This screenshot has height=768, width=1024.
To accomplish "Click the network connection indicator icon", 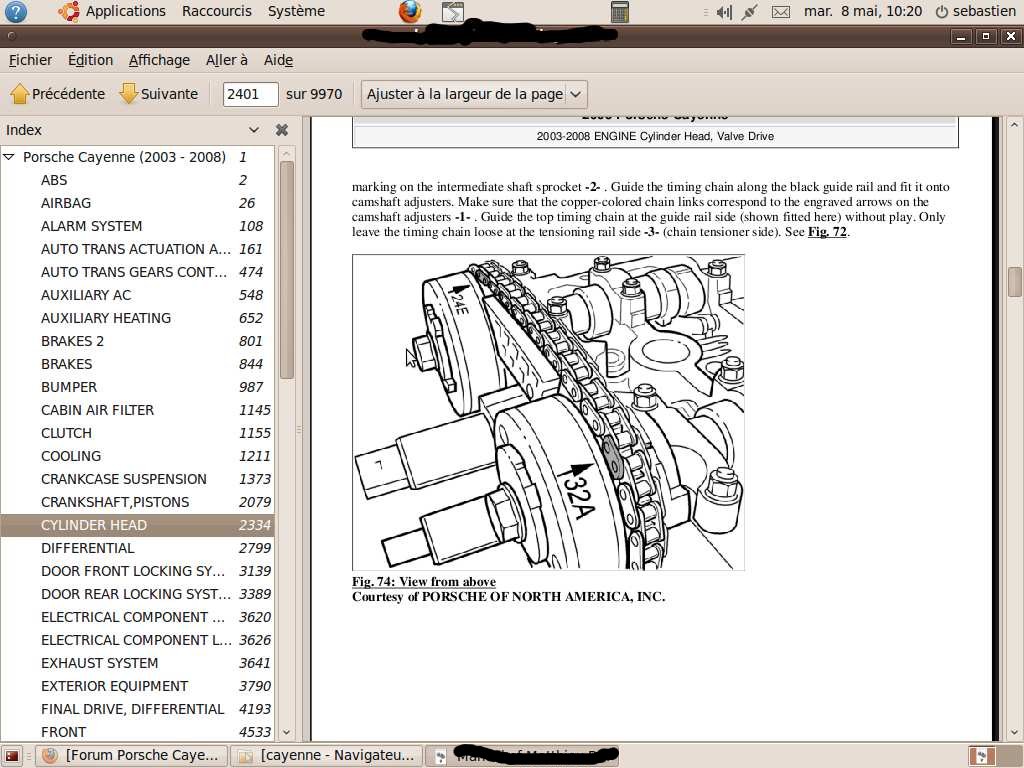I will [750, 12].
